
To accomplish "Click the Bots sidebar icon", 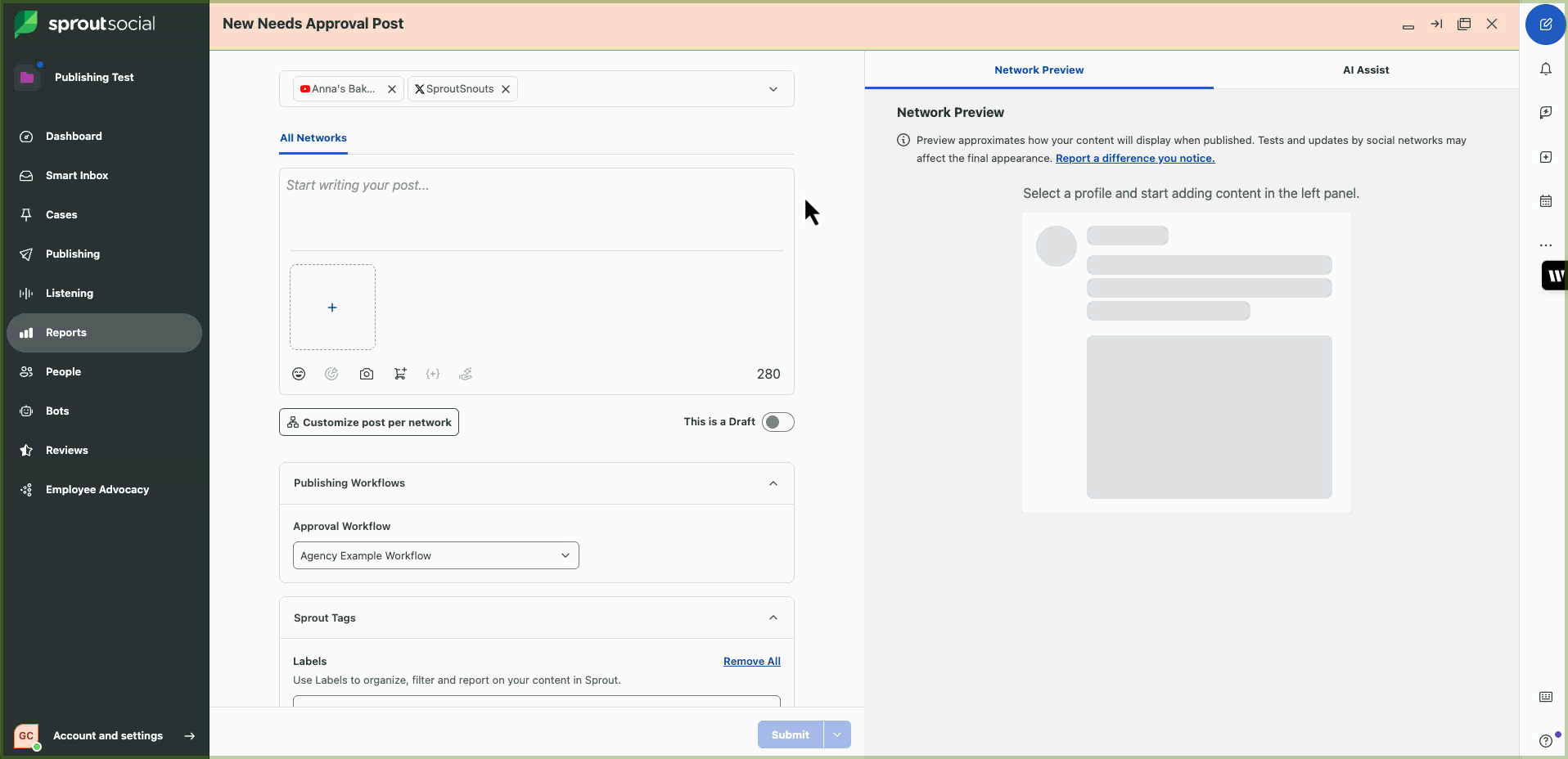I will (x=26, y=411).
